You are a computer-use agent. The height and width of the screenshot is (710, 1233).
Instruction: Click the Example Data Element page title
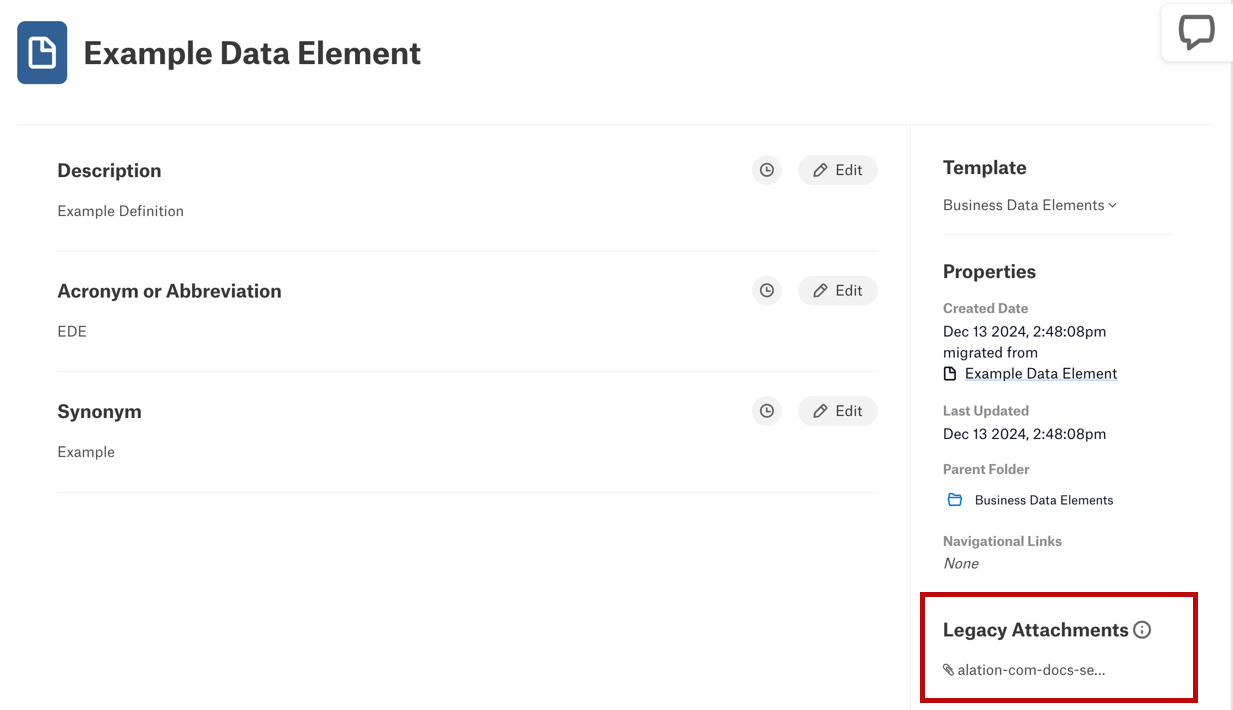(252, 53)
